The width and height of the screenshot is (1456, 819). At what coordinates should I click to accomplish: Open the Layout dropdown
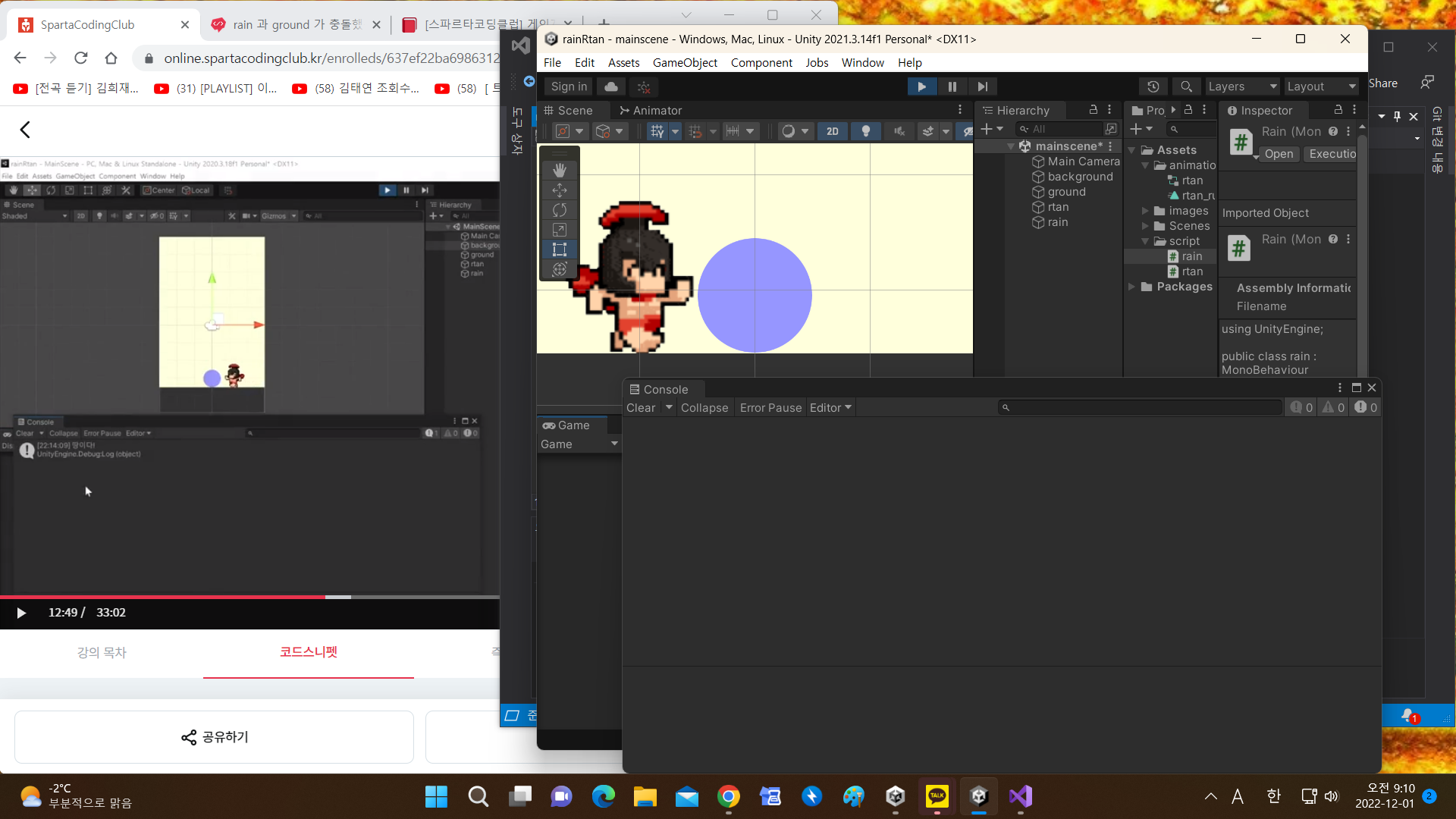[1321, 86]
